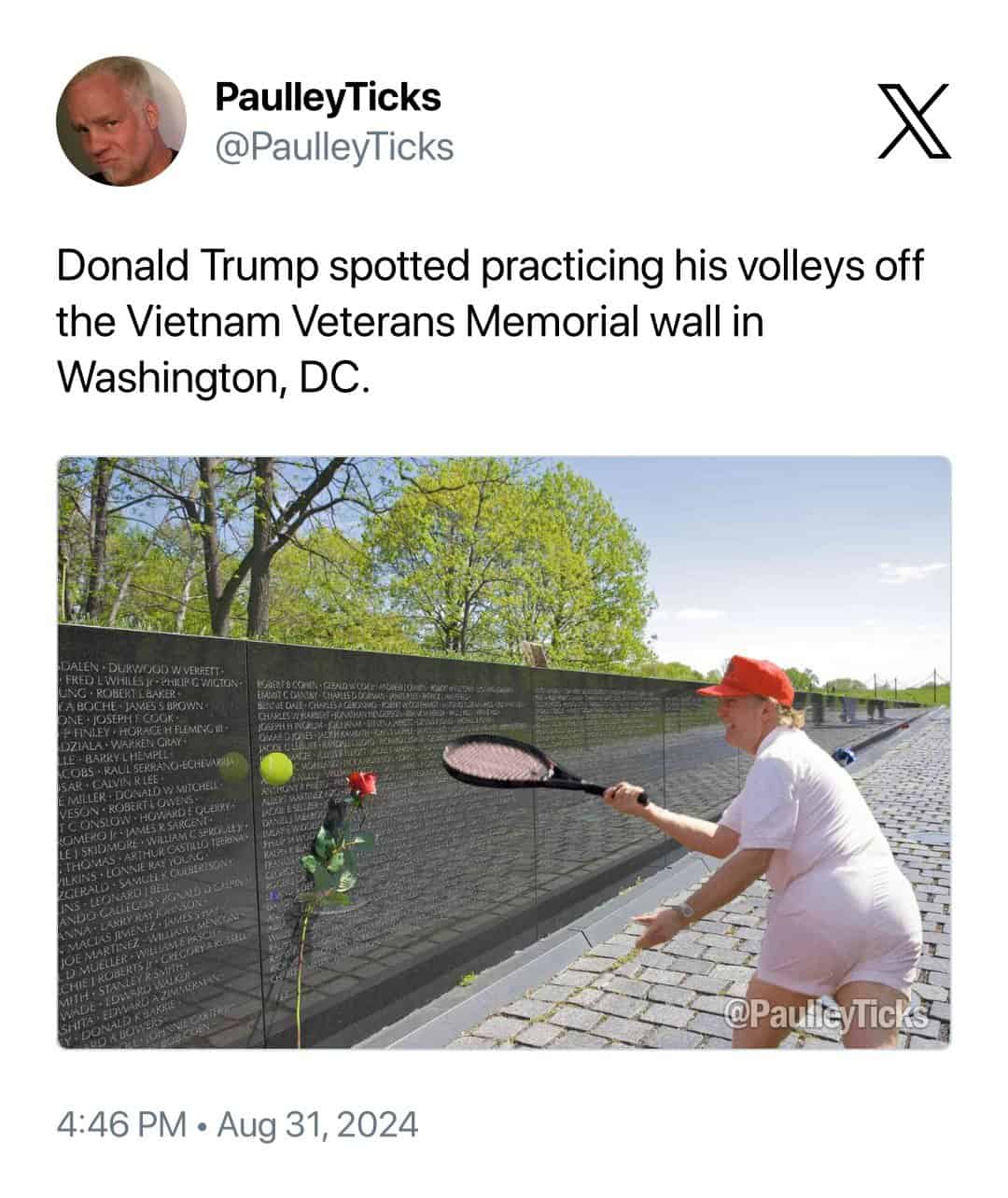Click the "Washington, DC." text line
The width and height of the screenshot is (1008, 1198).
coord(214,375)
